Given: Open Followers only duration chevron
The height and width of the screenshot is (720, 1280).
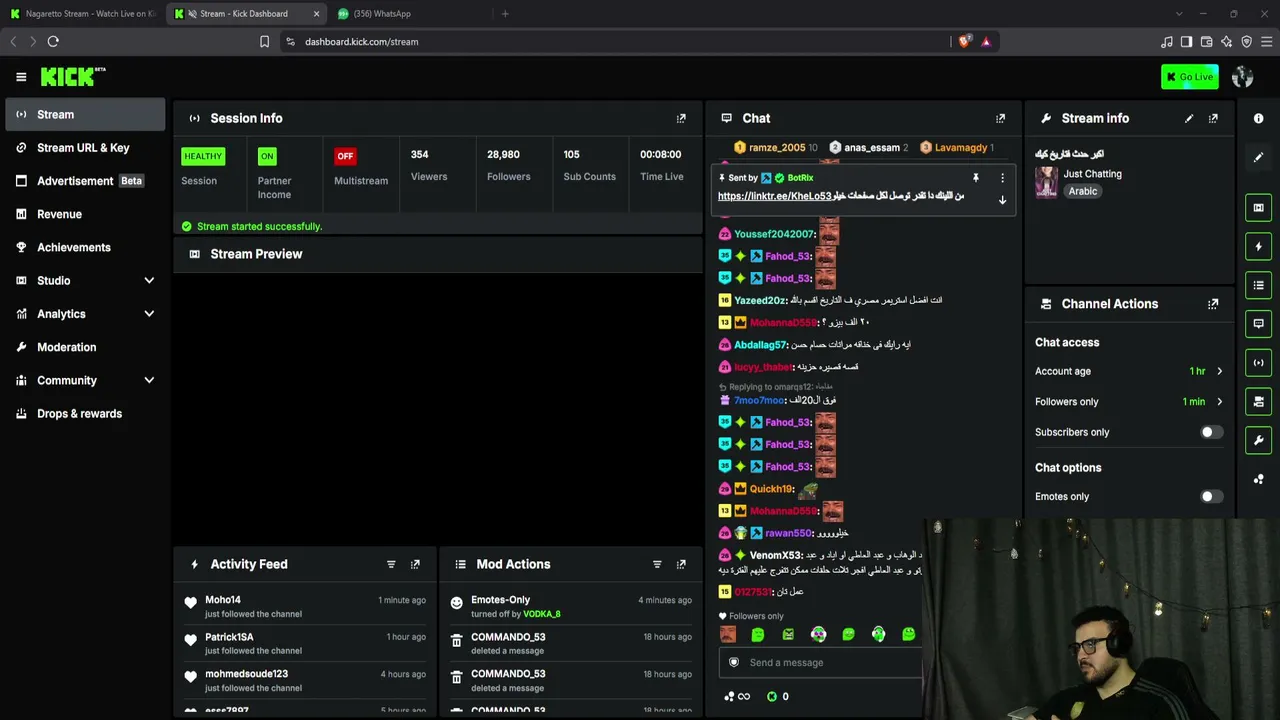Looking at the screenshot, I should (x=1219, y=402).
